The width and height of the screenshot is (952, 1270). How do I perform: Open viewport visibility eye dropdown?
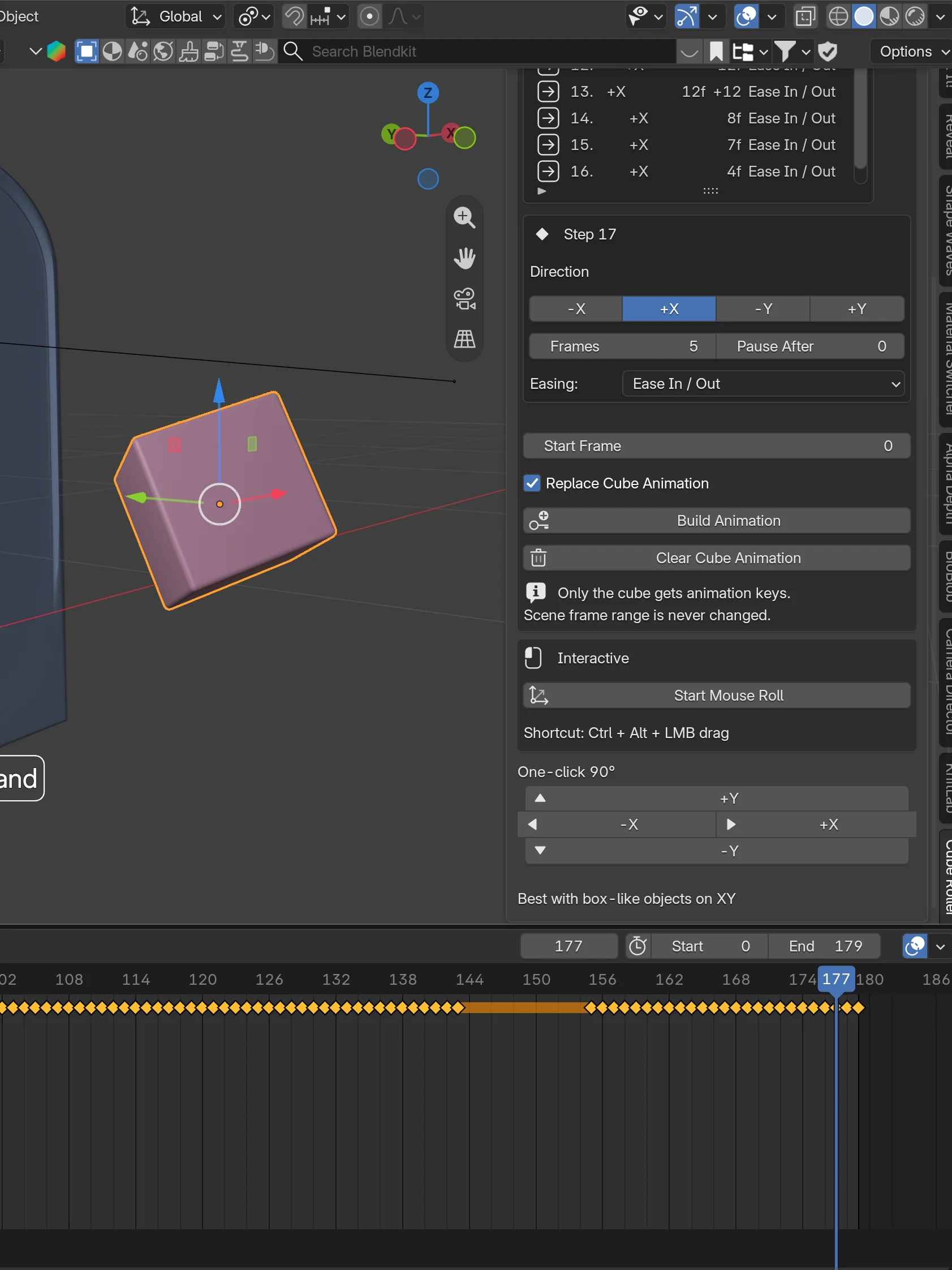click(x=645, y=16)
